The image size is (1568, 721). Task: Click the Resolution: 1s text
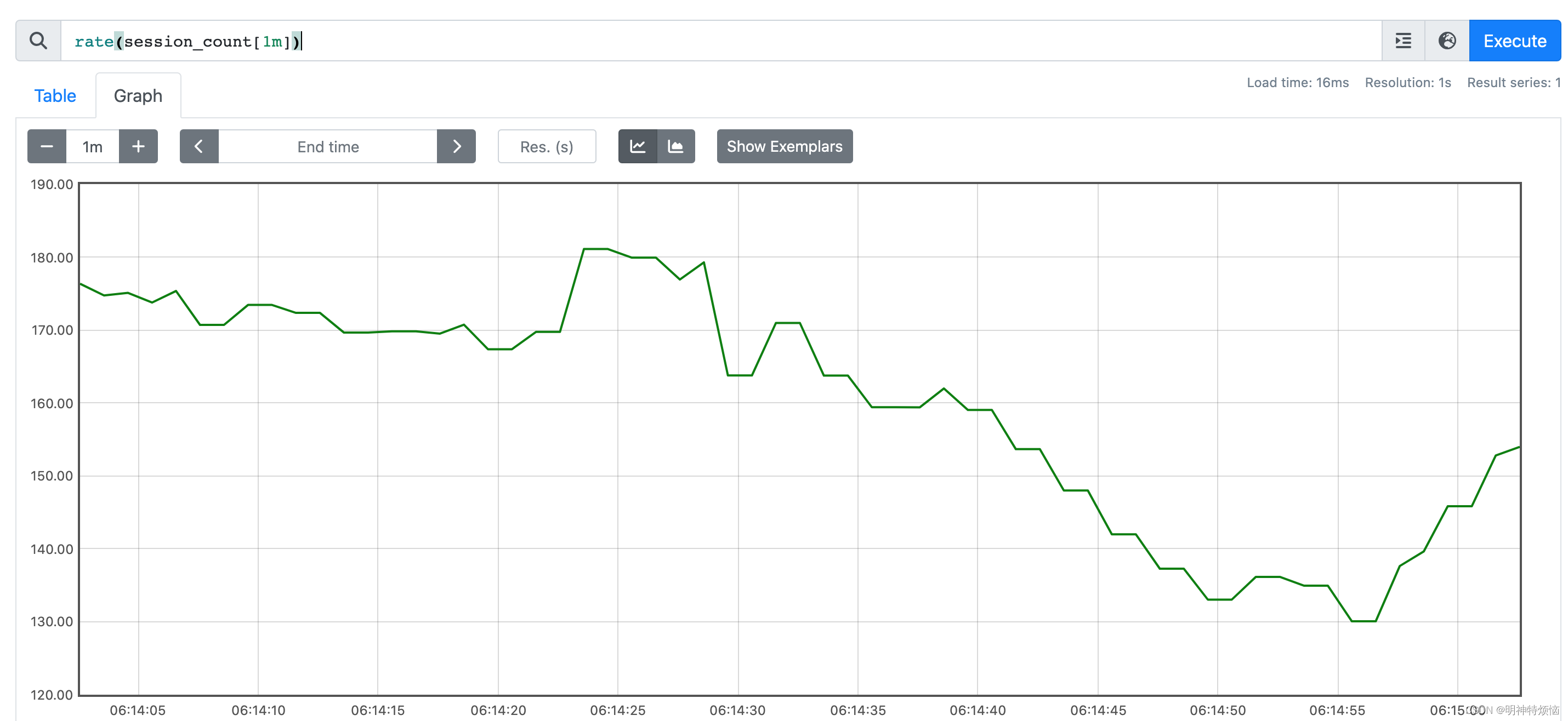pos(1407,82)
